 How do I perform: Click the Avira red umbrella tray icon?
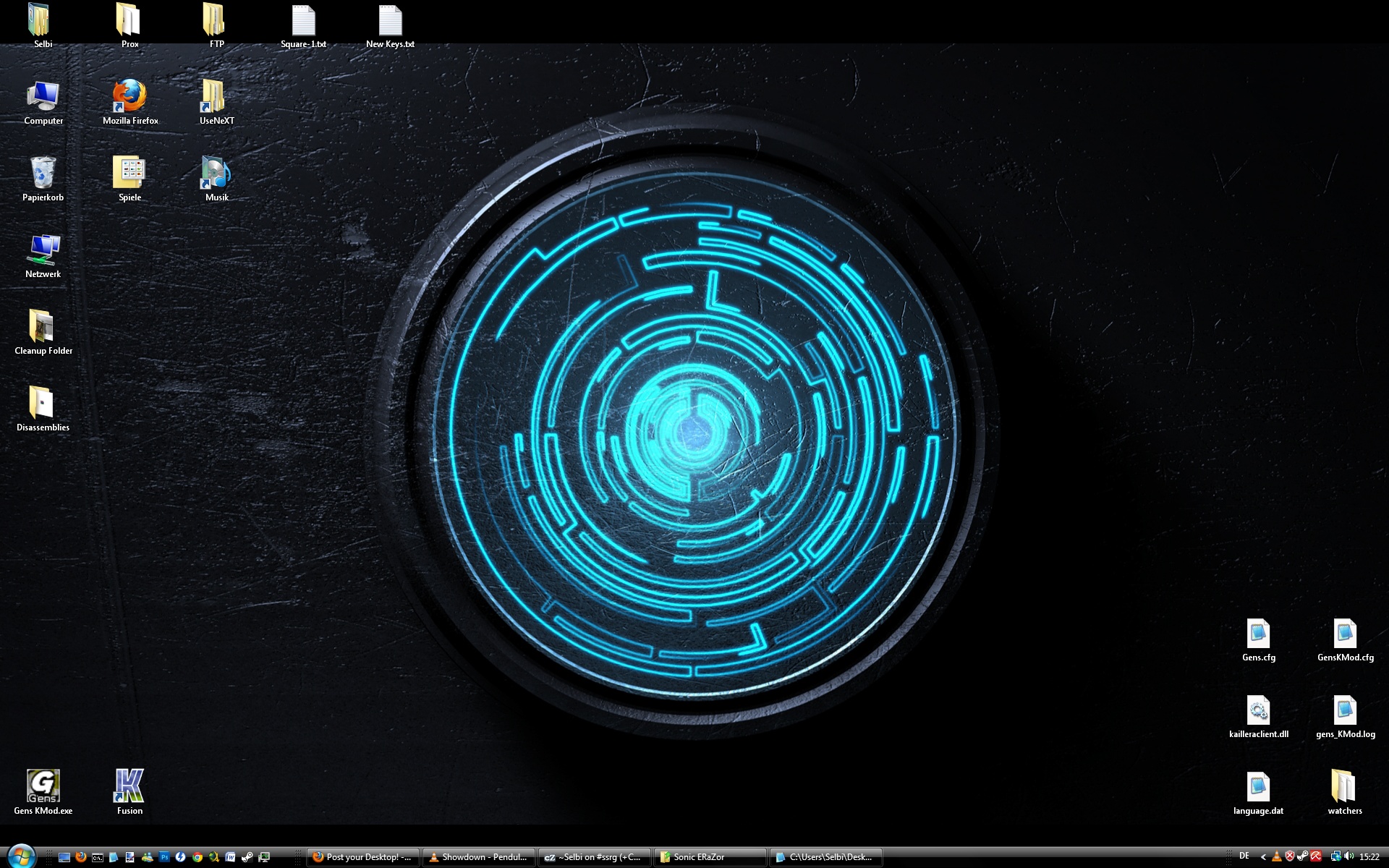coord(1316,856)
